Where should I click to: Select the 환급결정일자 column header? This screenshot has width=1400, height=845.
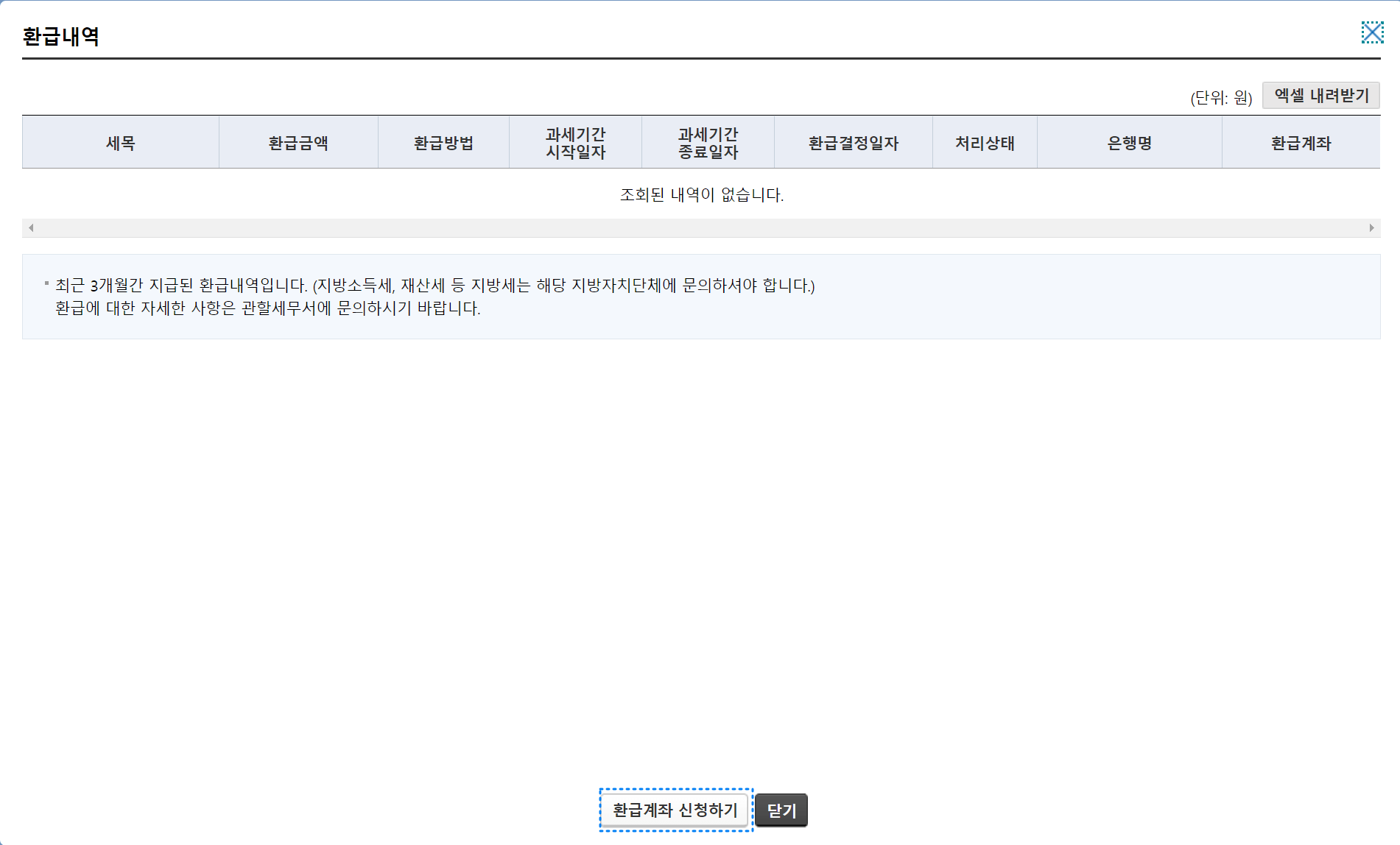point(853,142)
